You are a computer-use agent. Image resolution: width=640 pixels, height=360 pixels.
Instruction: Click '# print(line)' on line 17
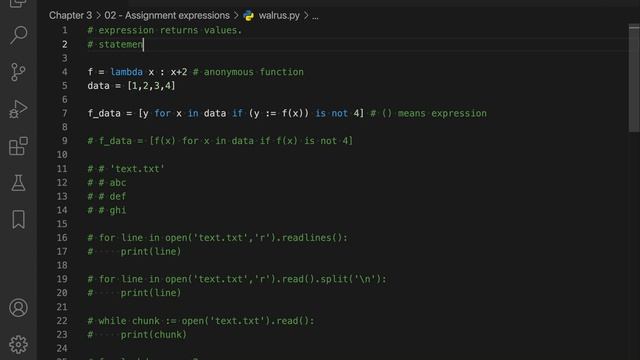(134, 251)
